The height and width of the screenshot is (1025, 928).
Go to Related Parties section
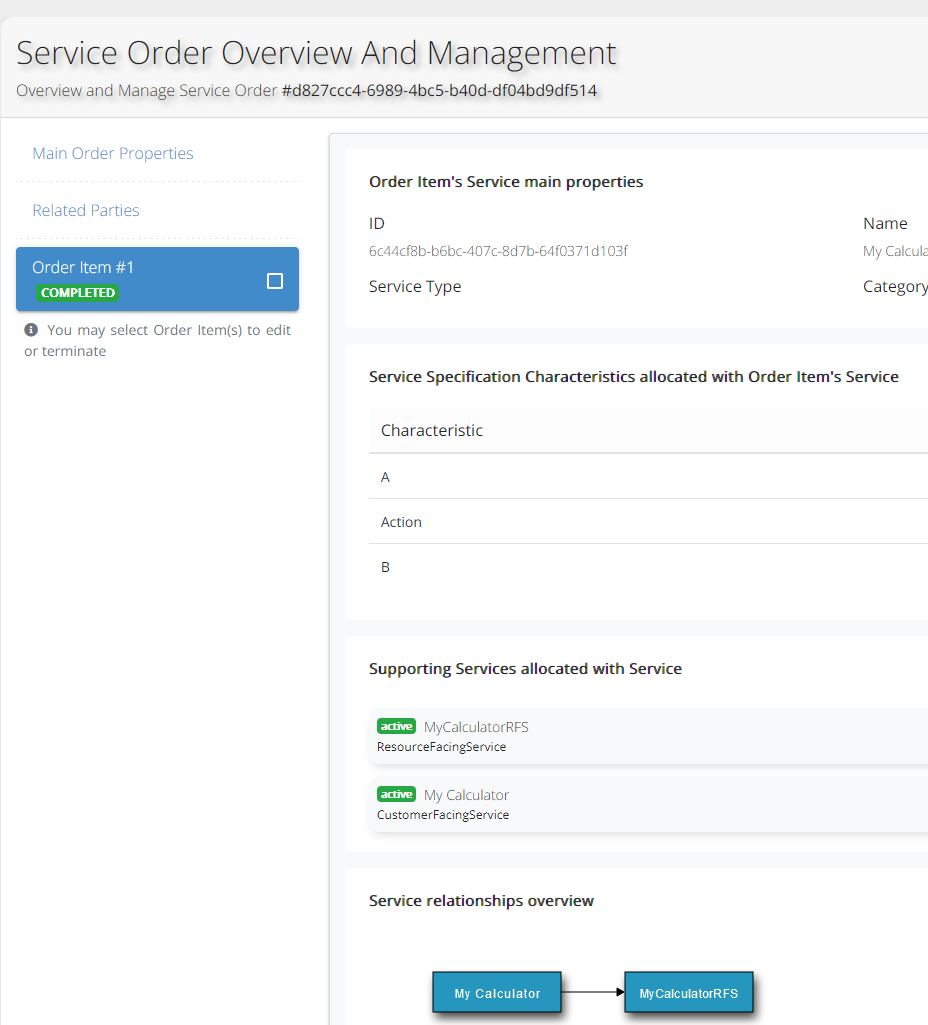pos(86,210)
